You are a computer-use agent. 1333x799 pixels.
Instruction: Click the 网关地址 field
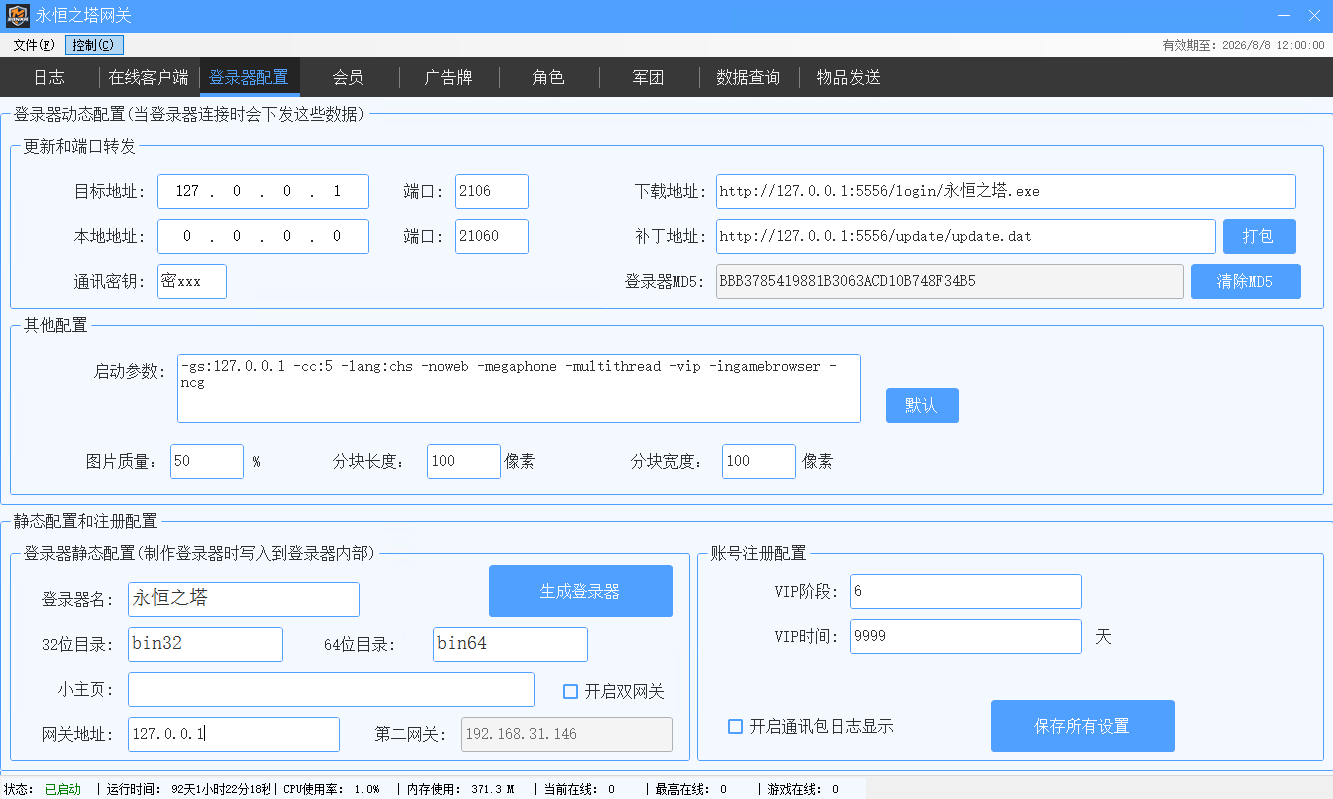click(234, 734)
